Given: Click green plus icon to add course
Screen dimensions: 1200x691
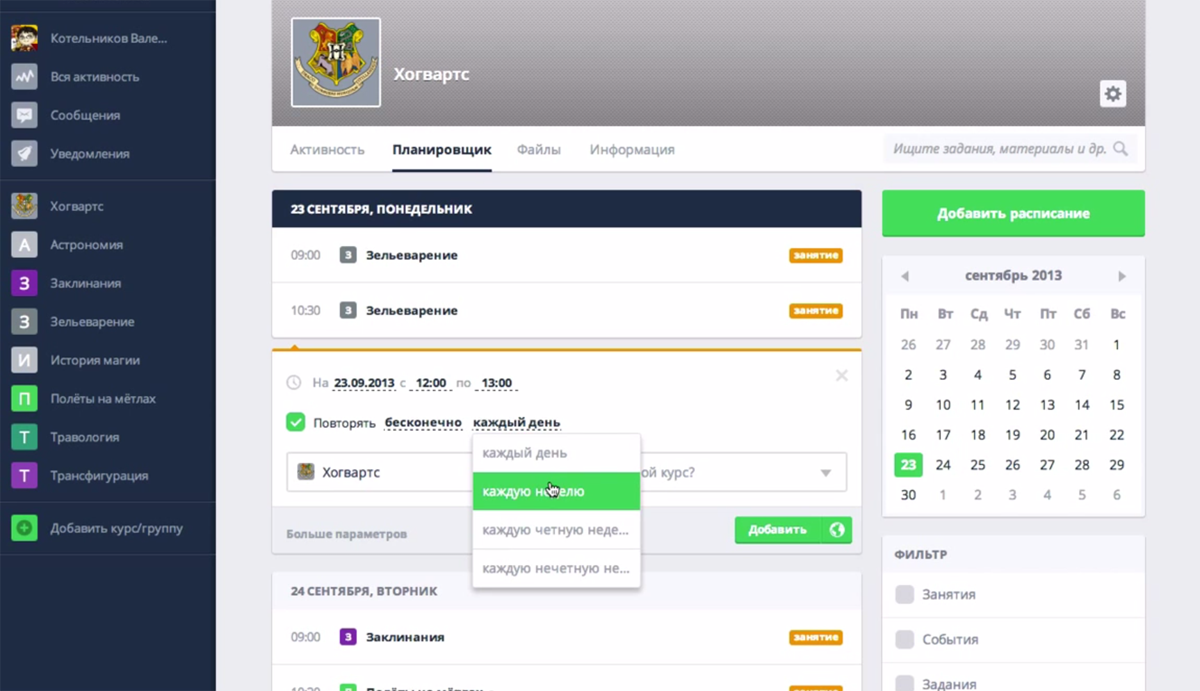Looking at the screenshot, I should [x=24, y=528].
